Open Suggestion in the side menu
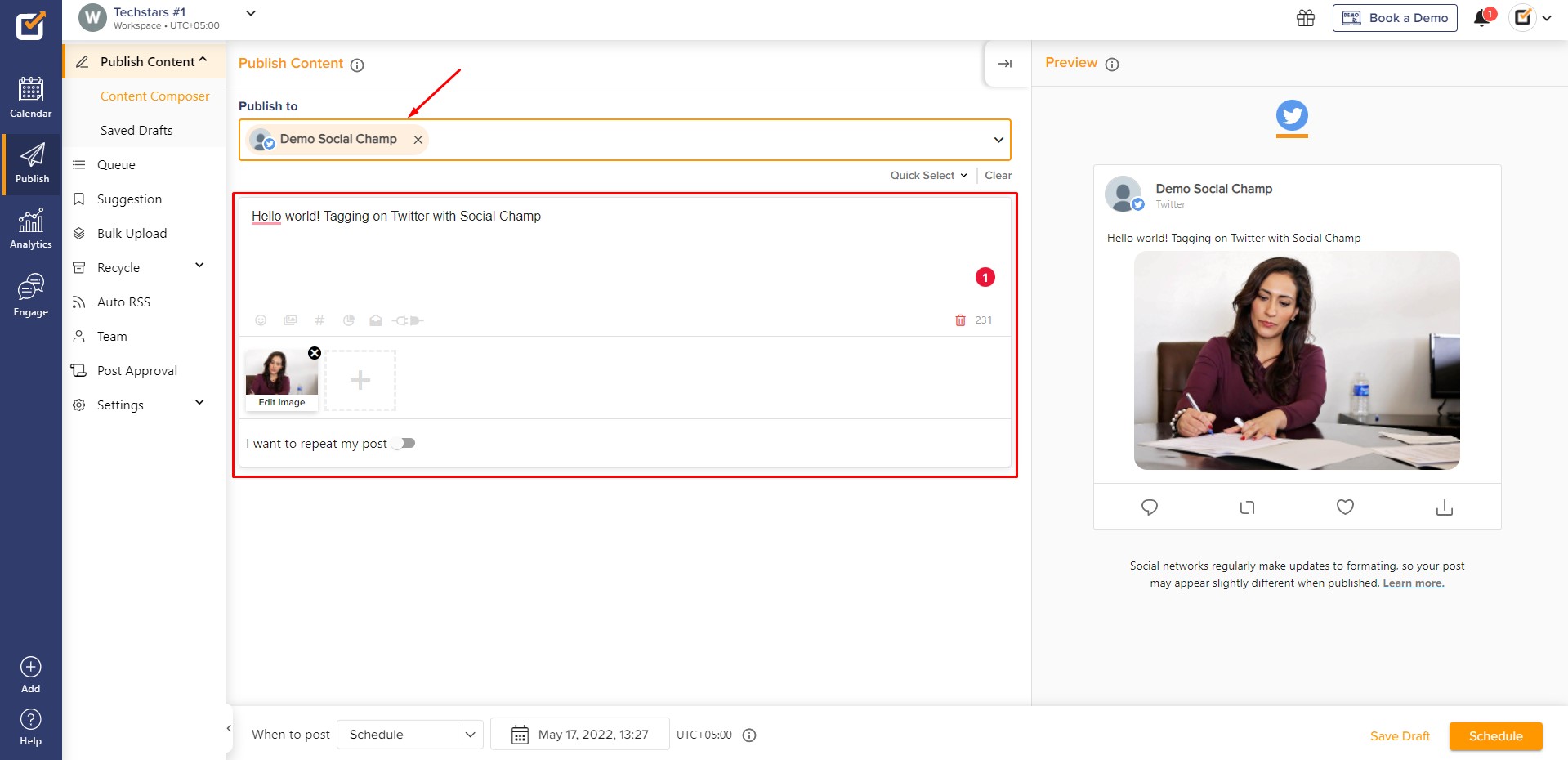 (129, 199)
